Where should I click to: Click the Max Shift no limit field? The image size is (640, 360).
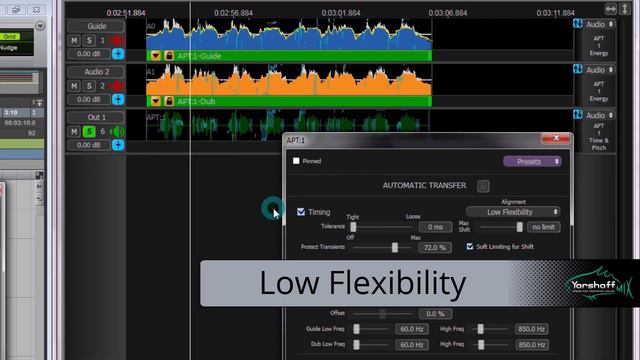click(x=544, y=227)
